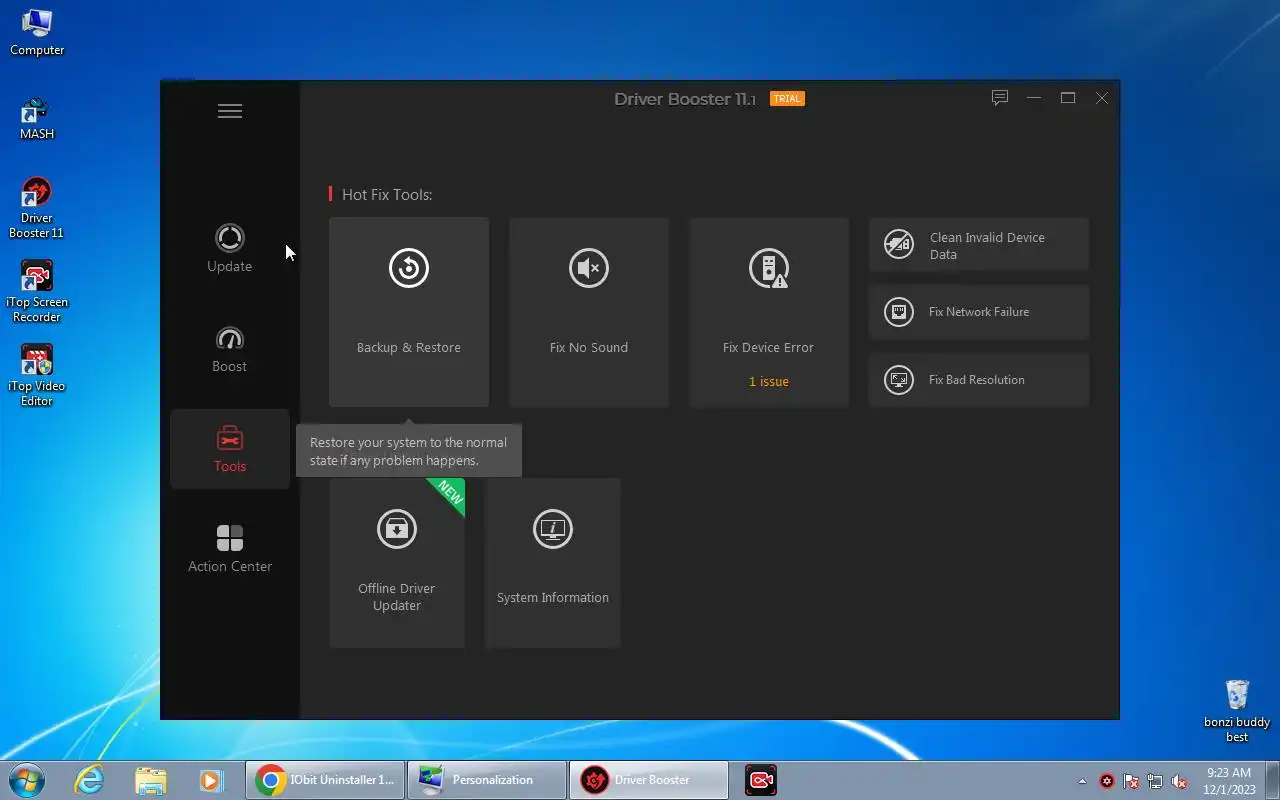Select the iTop Video Editor desktop icon

coord(37,376)
